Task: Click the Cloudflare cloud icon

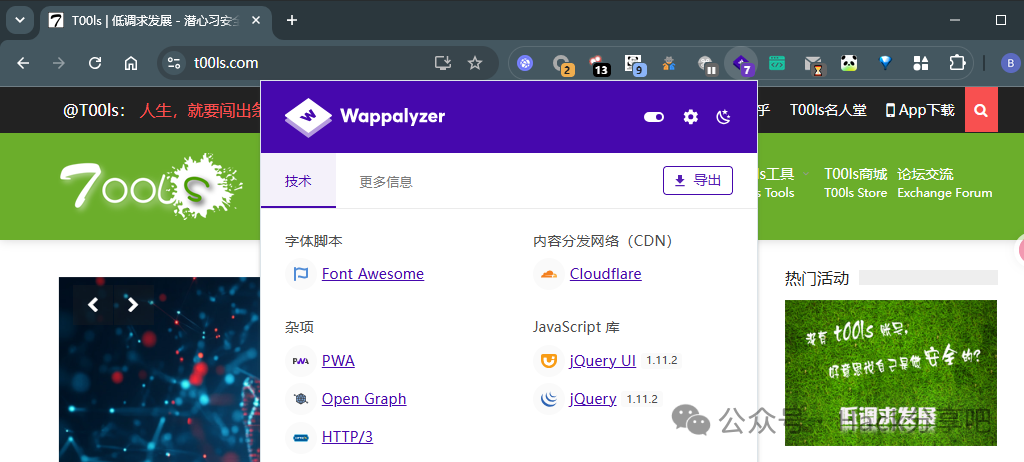Action: [x=549, y=274]
